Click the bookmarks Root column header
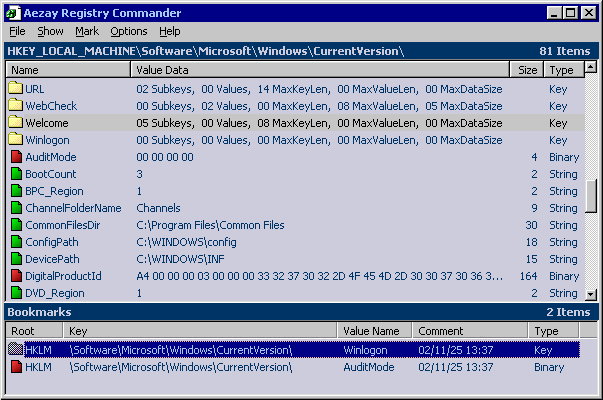 tap(34, 331)
